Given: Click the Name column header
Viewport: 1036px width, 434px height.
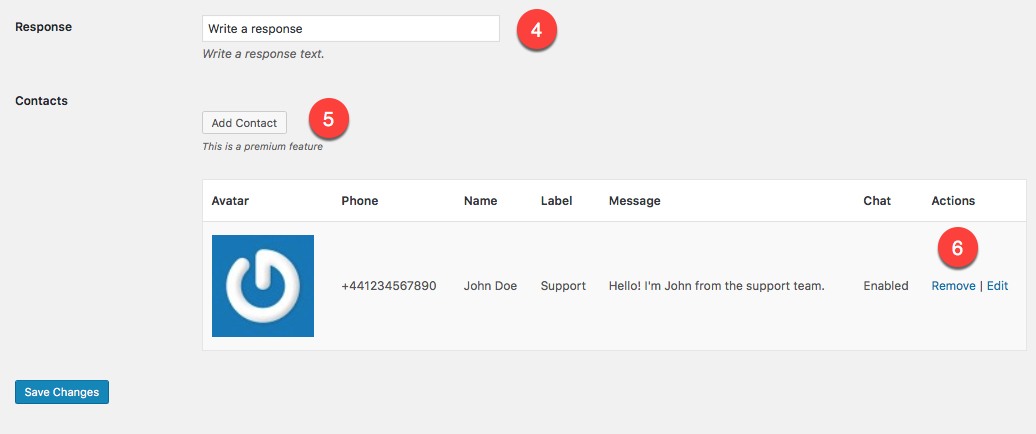Looking at the screenshot, I should pos(480,201).
